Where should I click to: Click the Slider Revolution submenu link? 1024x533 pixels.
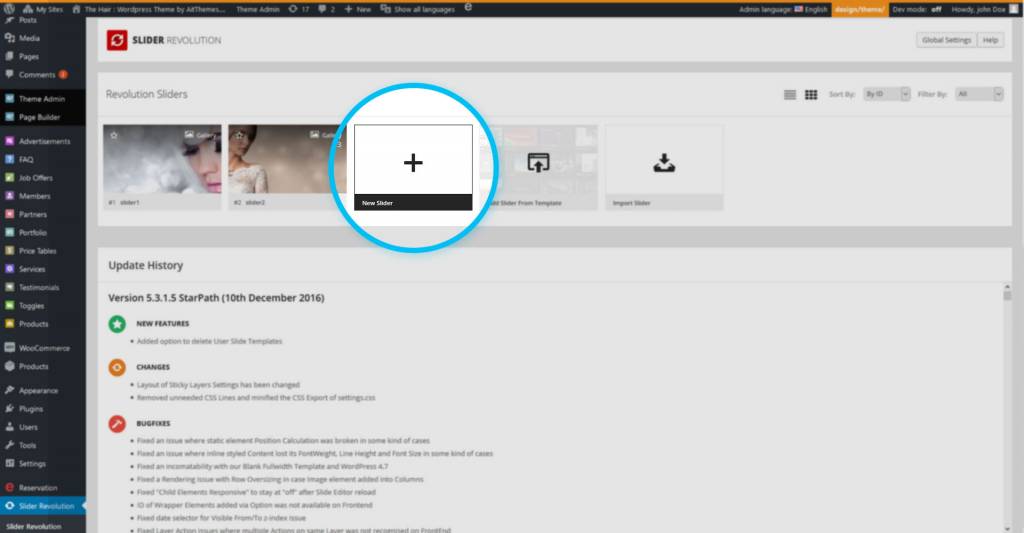[34, 526]
